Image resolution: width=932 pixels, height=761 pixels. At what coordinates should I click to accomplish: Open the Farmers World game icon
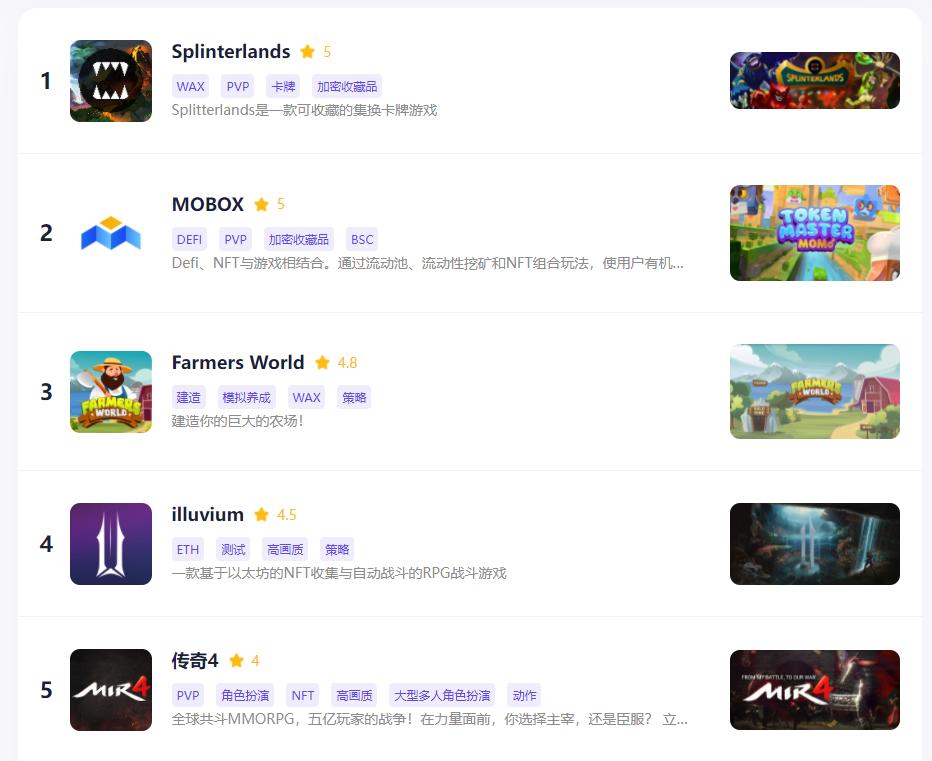111,392
